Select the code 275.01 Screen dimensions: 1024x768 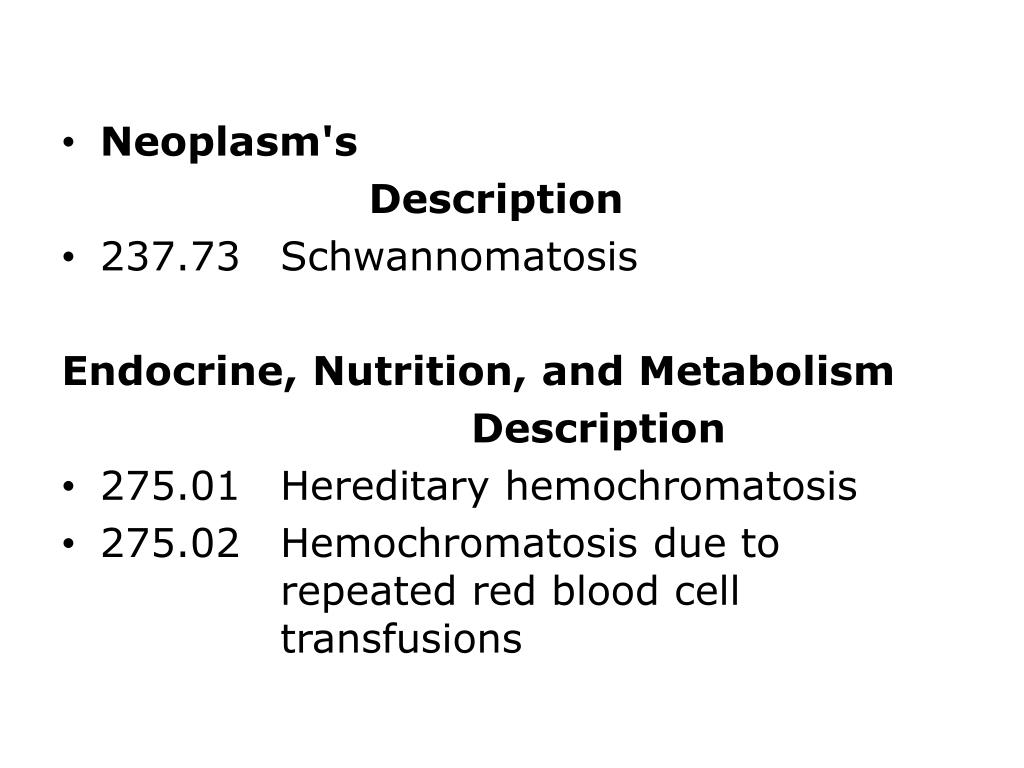click(170, 487)
